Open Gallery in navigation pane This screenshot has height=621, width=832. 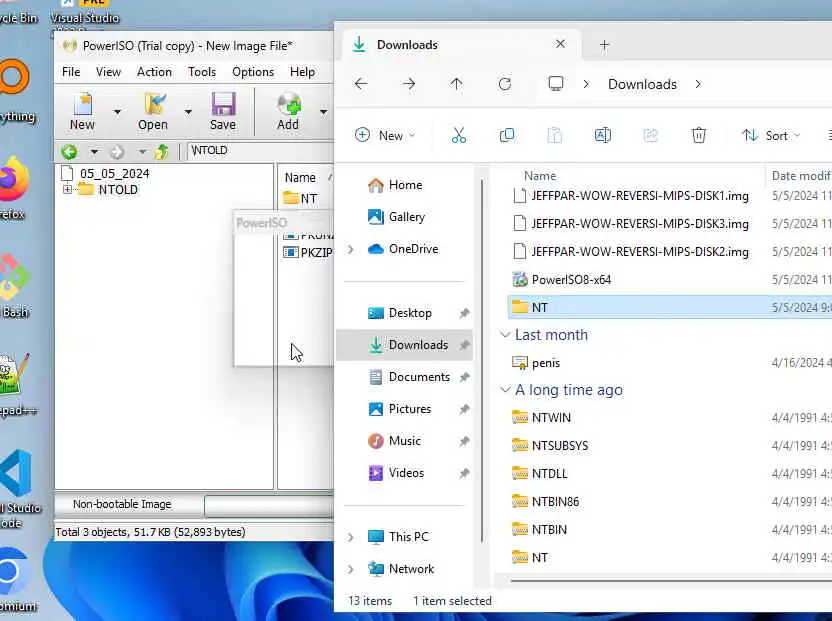point(406,217)
